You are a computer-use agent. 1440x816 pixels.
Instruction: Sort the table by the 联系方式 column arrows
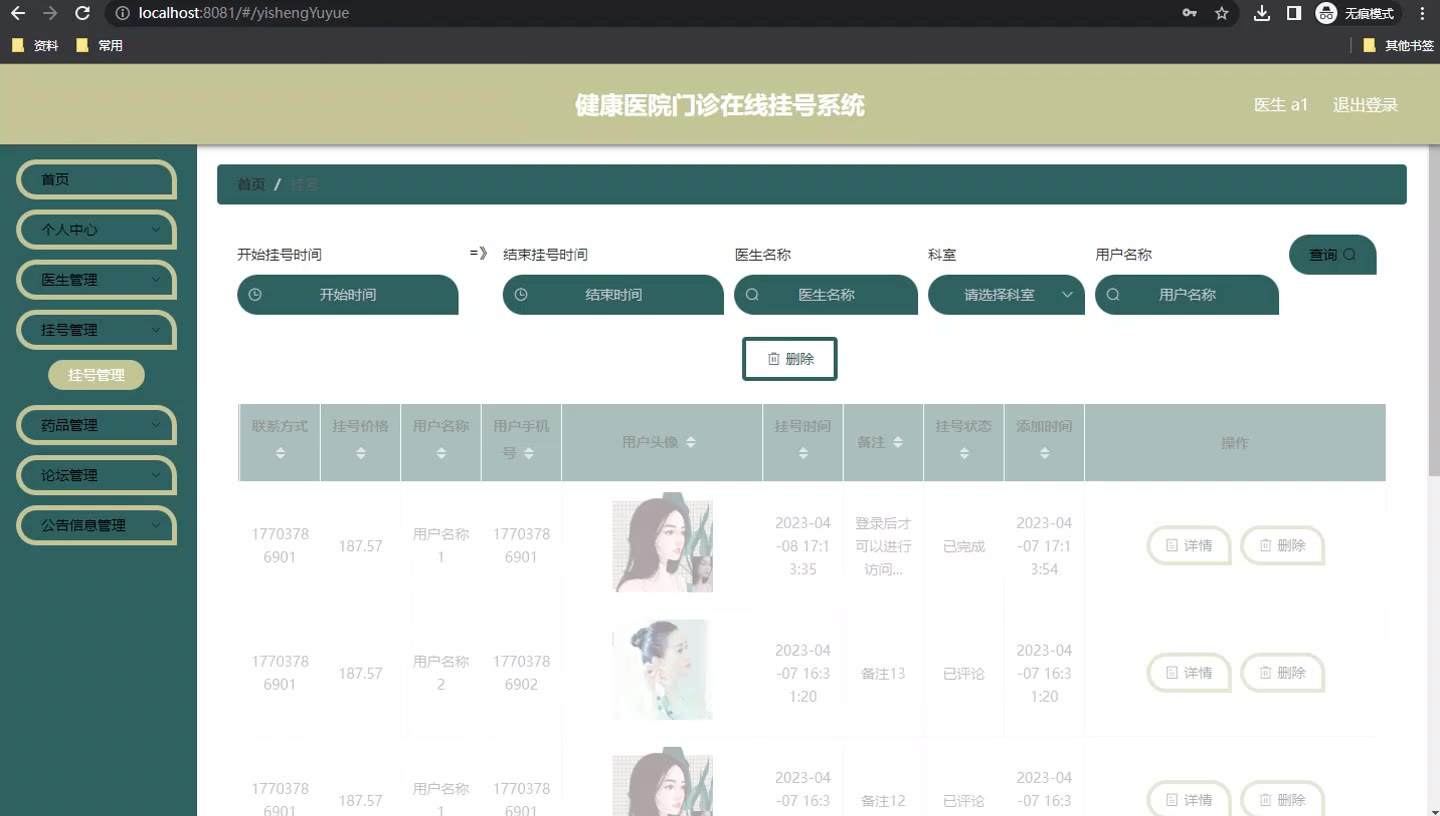tap(280, 453)
